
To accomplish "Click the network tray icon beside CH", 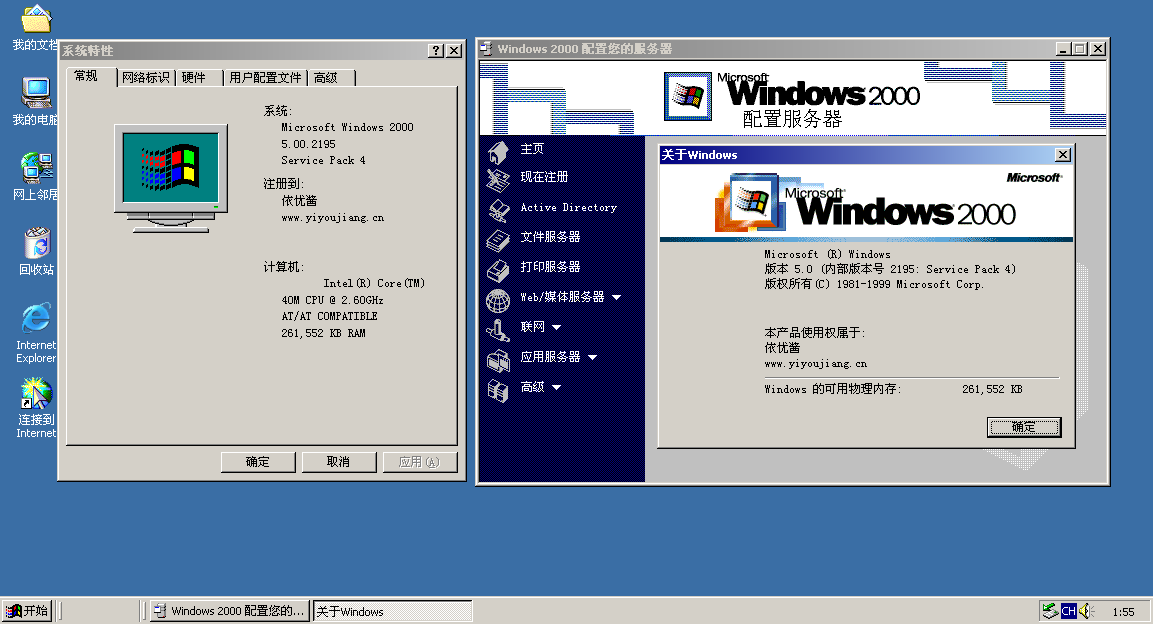I will pyautogui.click(x=1050, y=611).
